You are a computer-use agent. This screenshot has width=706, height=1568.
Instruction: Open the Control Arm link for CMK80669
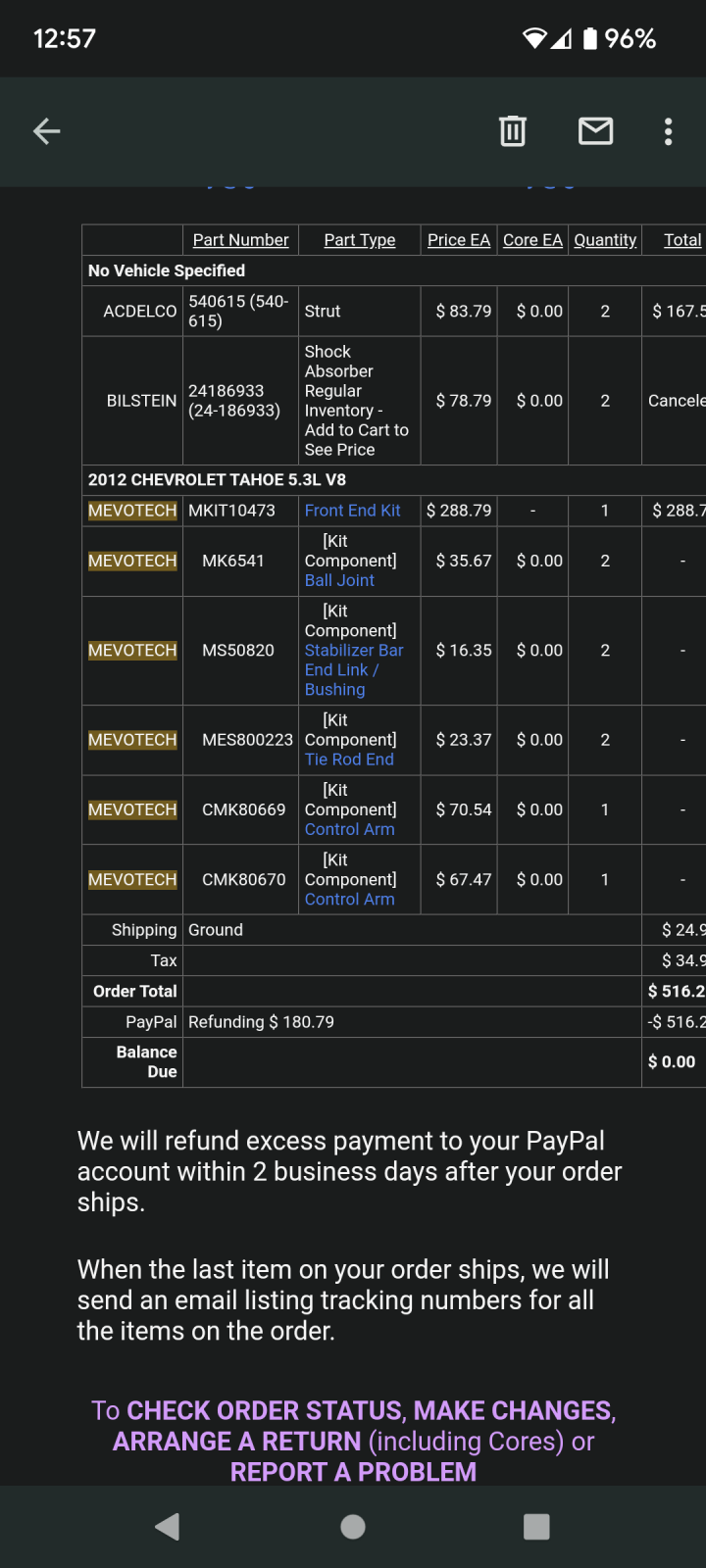pos(349,829)
